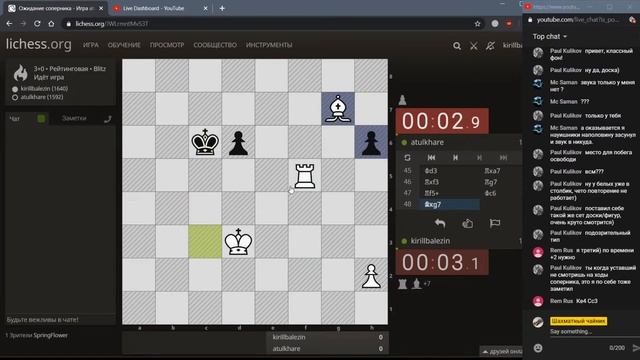Select the white rook on f5
The image size is (640, 360).
[x=304, y=176]
